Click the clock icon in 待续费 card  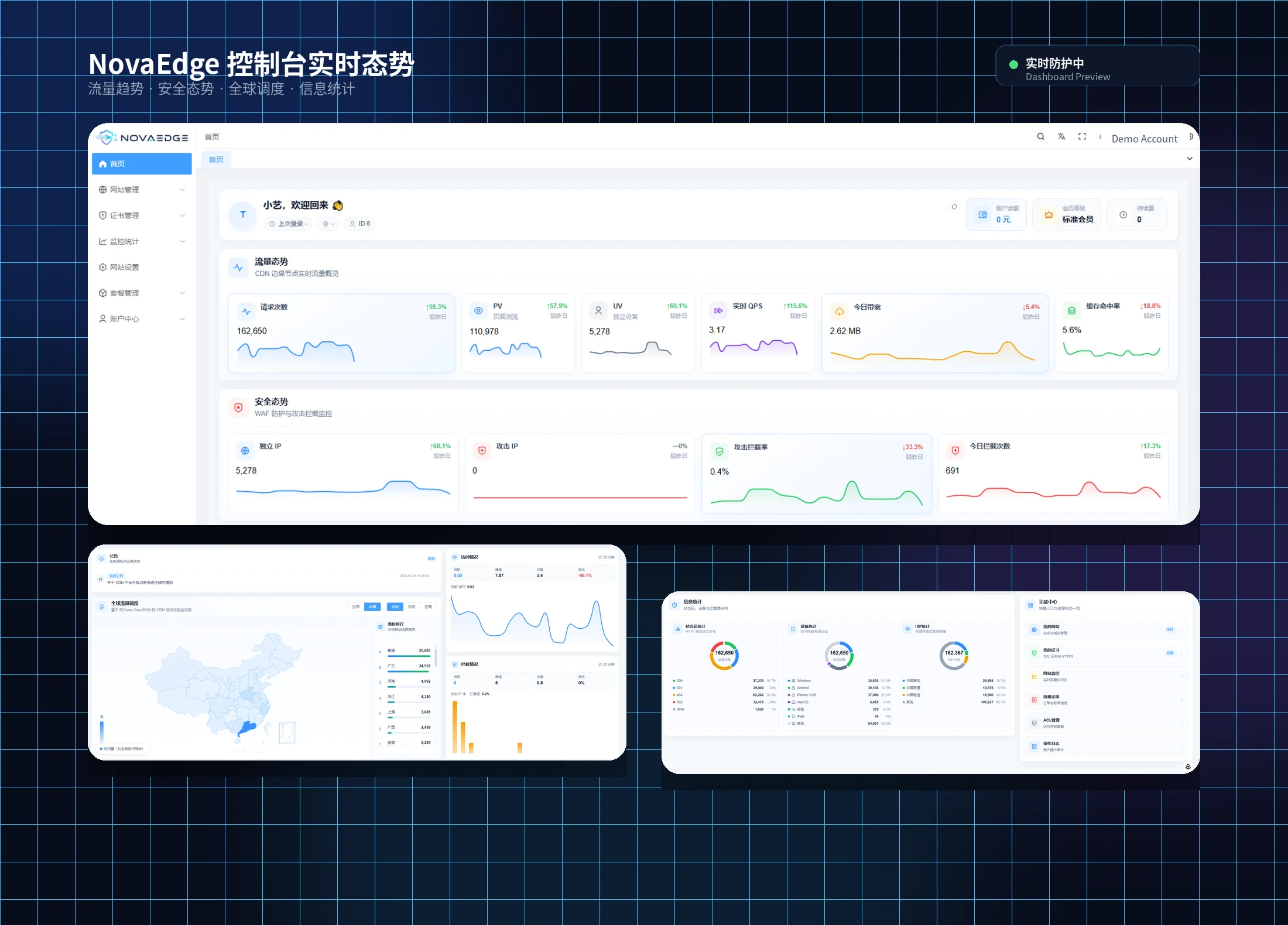(x=1123, y=215)
